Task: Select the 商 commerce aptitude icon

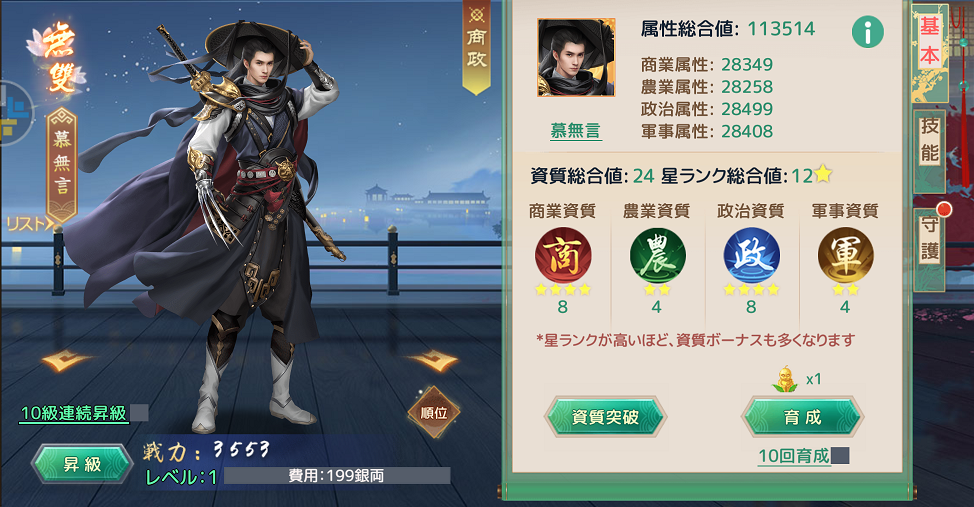Action: [563, 255]
